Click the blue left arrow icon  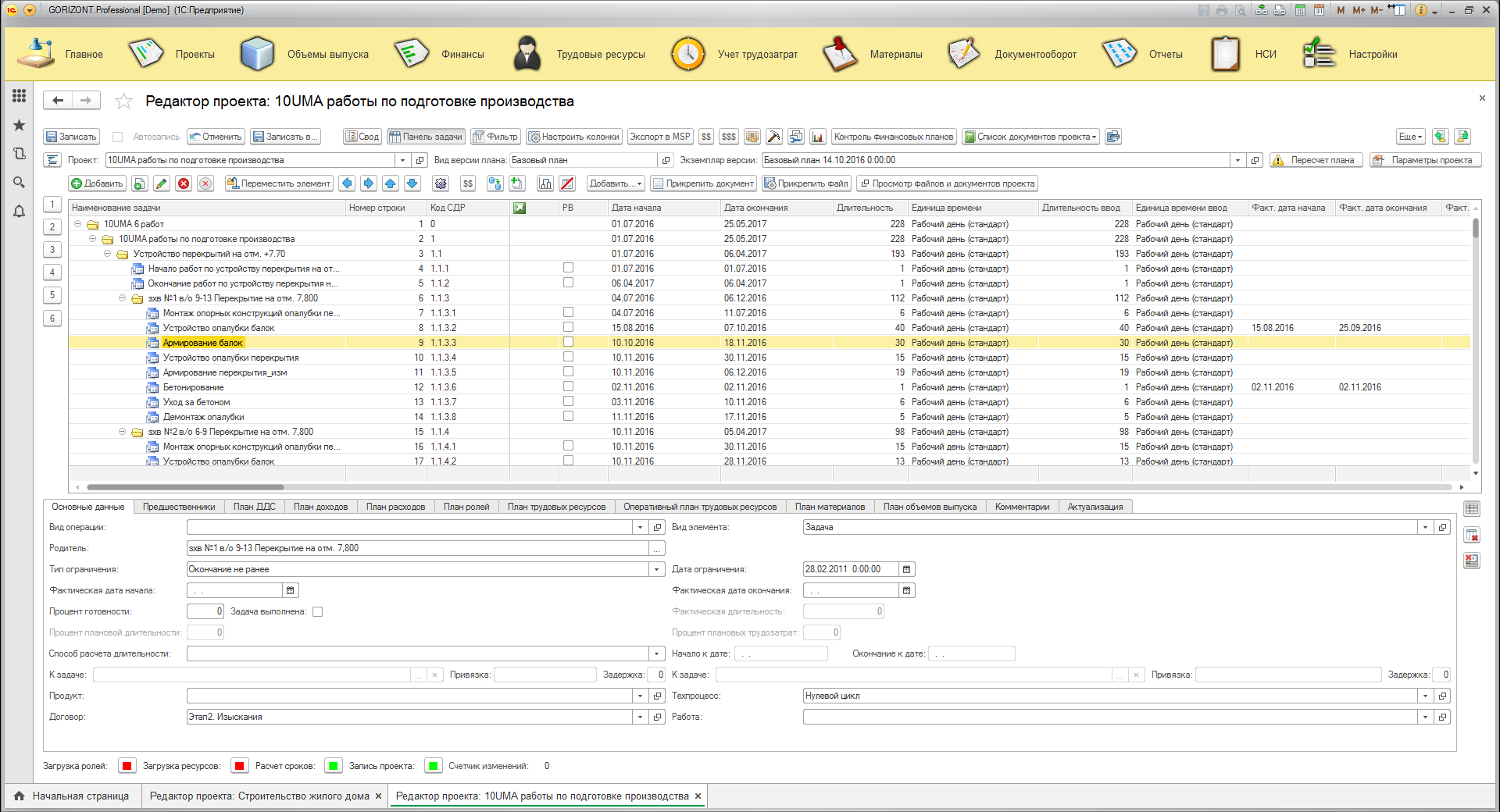[347, 183]
